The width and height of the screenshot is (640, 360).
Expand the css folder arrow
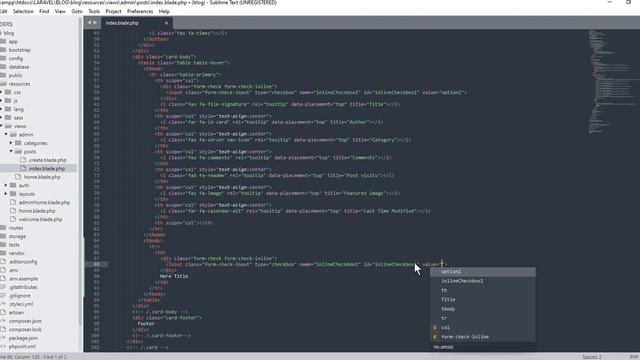[x=1, y=92]
